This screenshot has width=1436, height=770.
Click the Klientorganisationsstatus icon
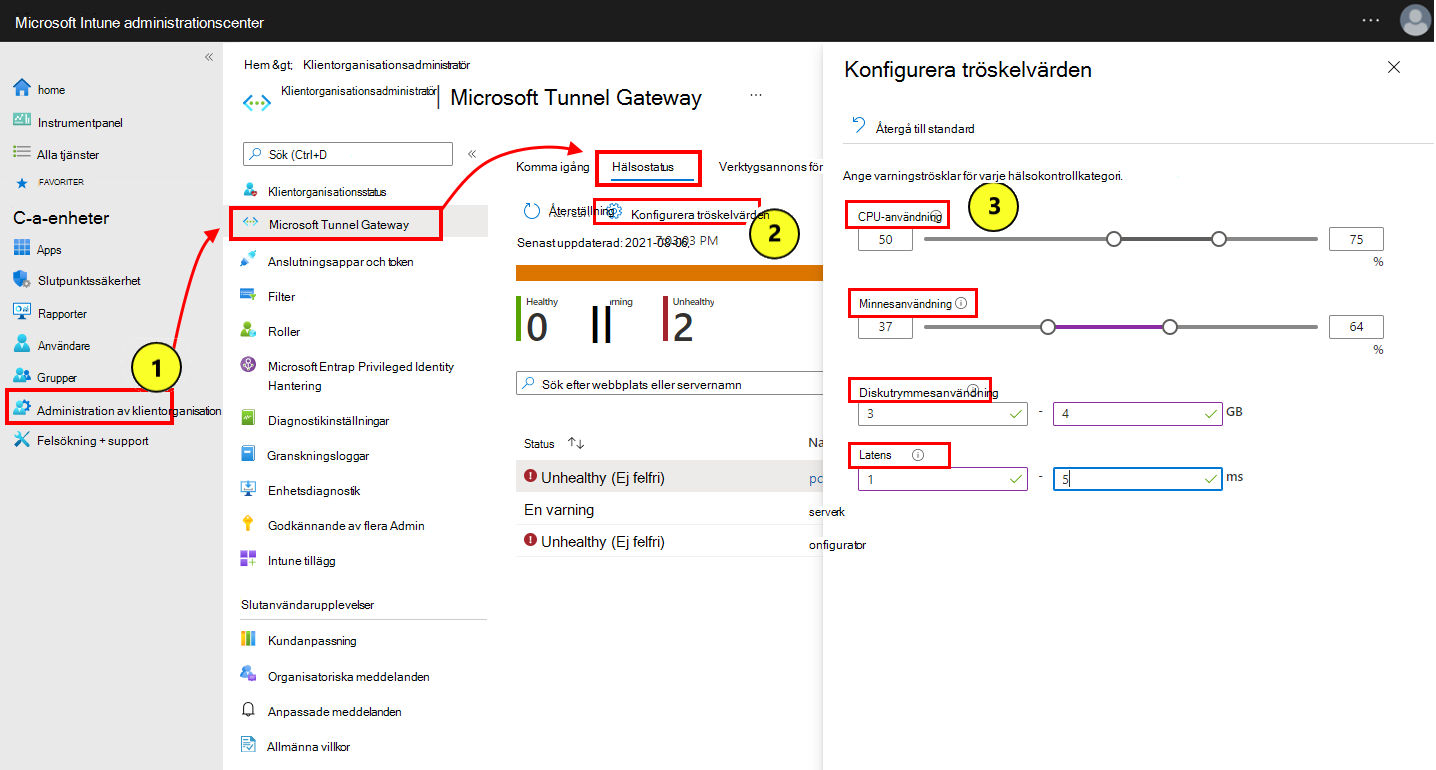(x=250, y=190)
